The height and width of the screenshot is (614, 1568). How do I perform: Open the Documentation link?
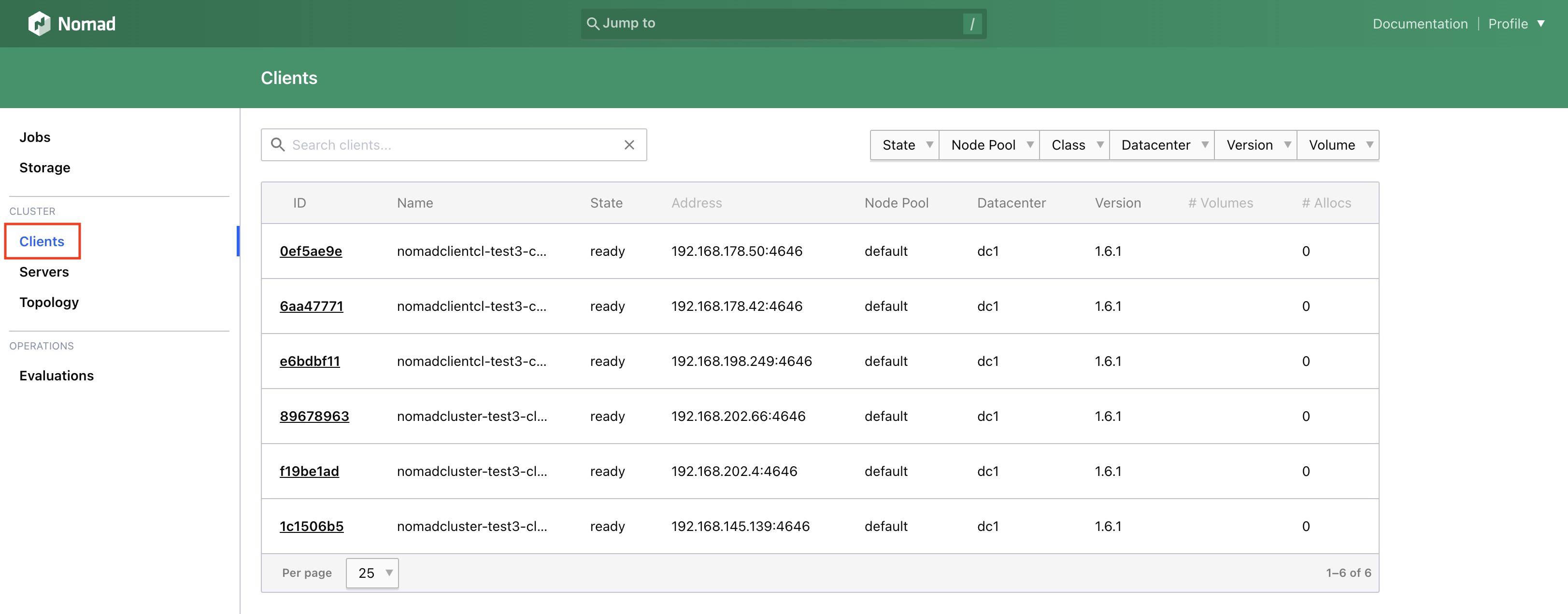pyautogui.click(x=1420, y=24)
